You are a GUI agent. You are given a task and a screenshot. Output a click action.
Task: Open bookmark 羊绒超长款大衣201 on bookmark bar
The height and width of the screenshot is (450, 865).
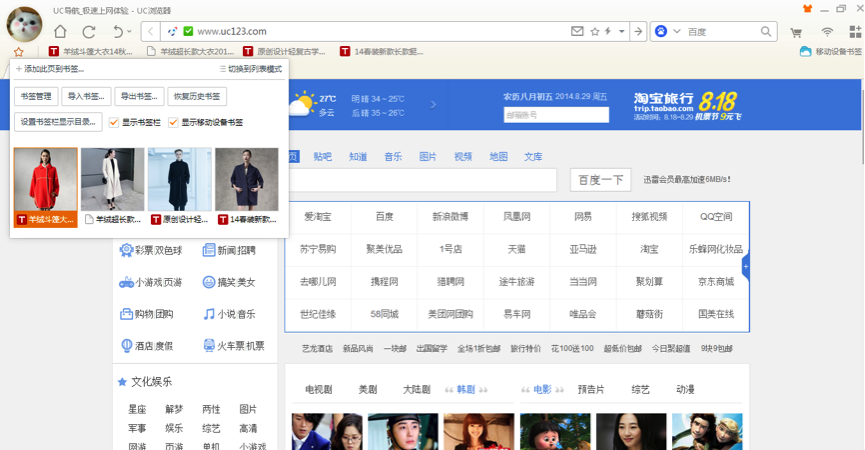click(190, 51)
